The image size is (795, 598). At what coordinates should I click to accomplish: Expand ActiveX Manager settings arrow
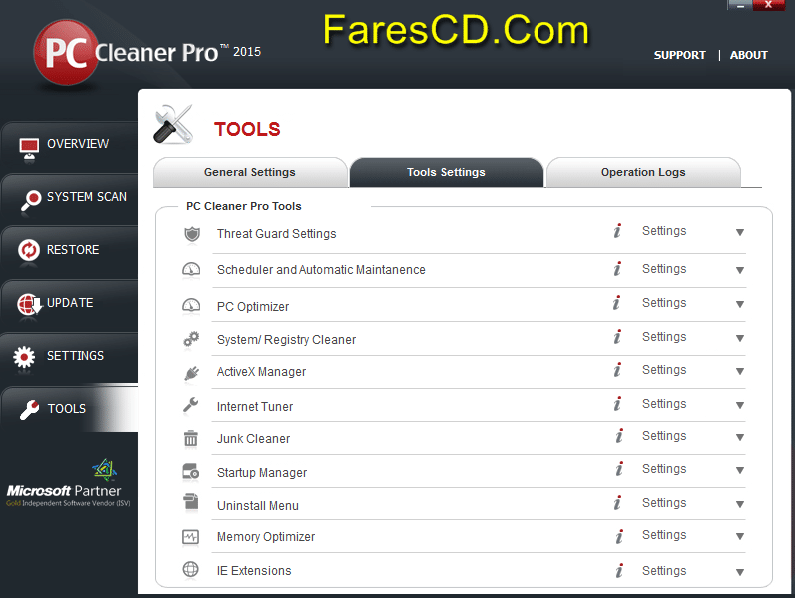pyautogui.click(x=740, y=371)
